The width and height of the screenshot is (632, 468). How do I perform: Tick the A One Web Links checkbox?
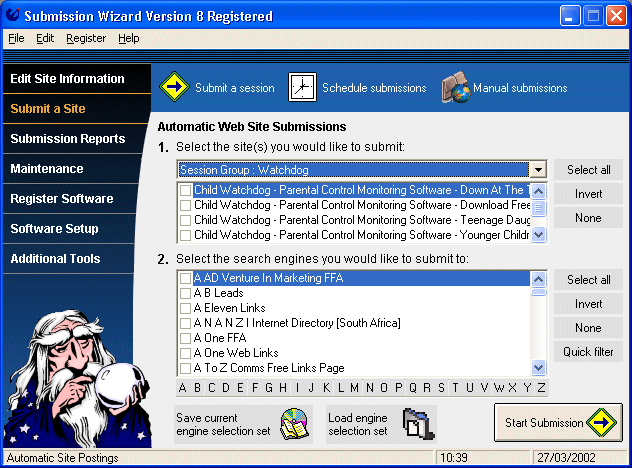[x=185, y=353]
